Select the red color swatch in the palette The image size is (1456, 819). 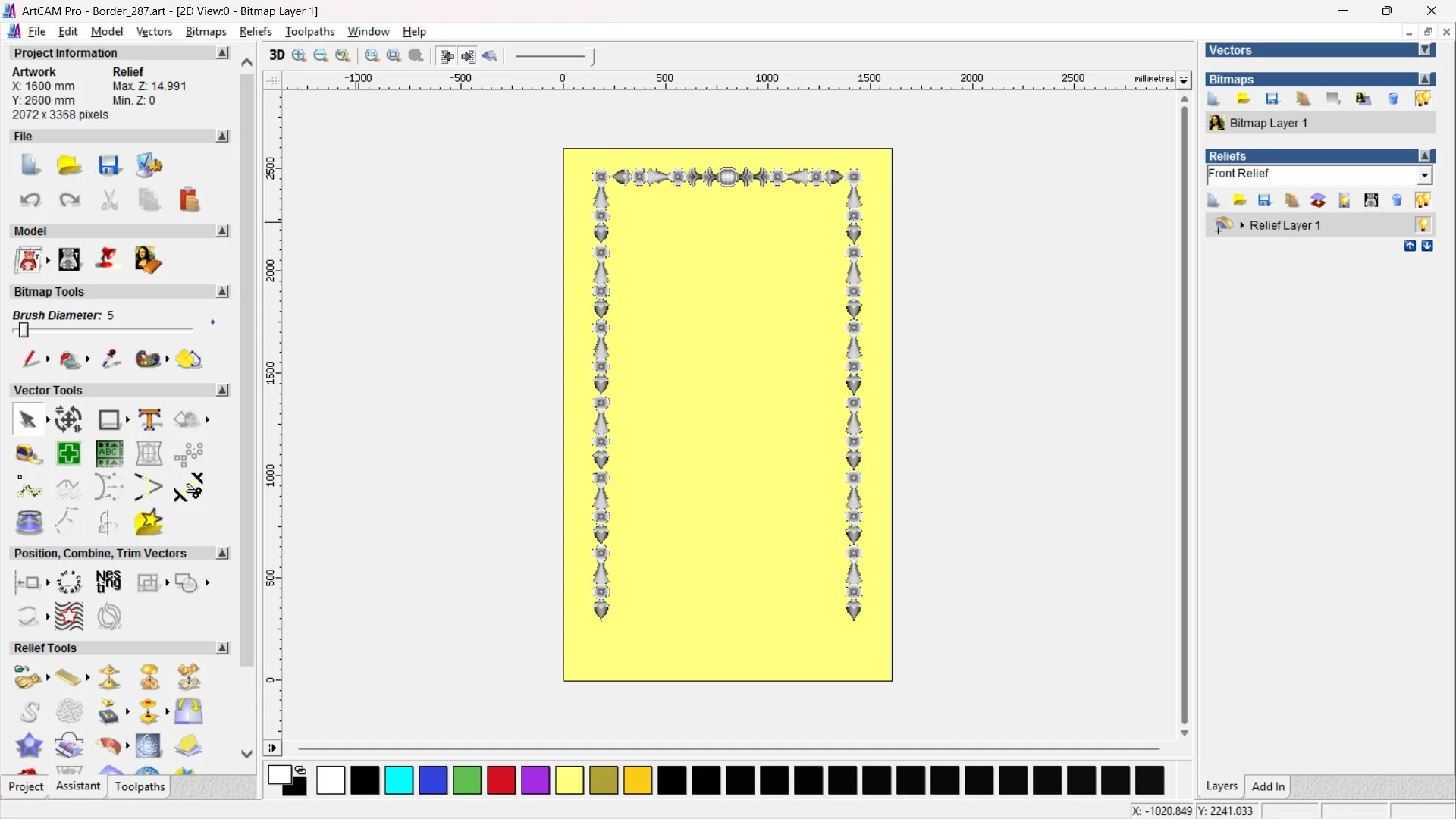coord(500,780)
